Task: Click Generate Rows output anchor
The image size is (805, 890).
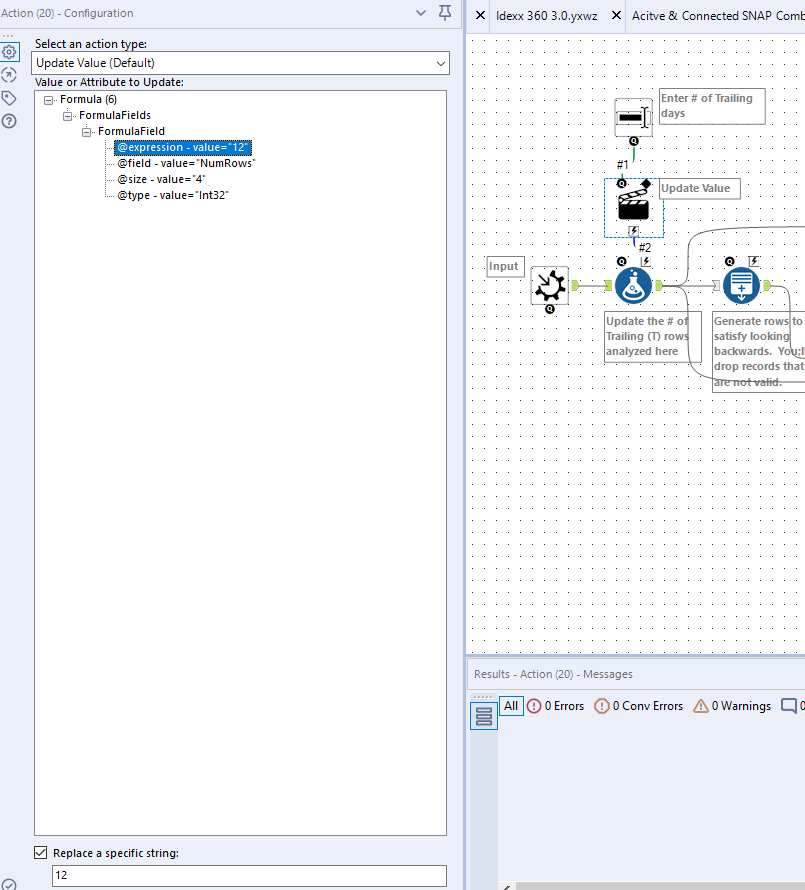Action: 767,285
